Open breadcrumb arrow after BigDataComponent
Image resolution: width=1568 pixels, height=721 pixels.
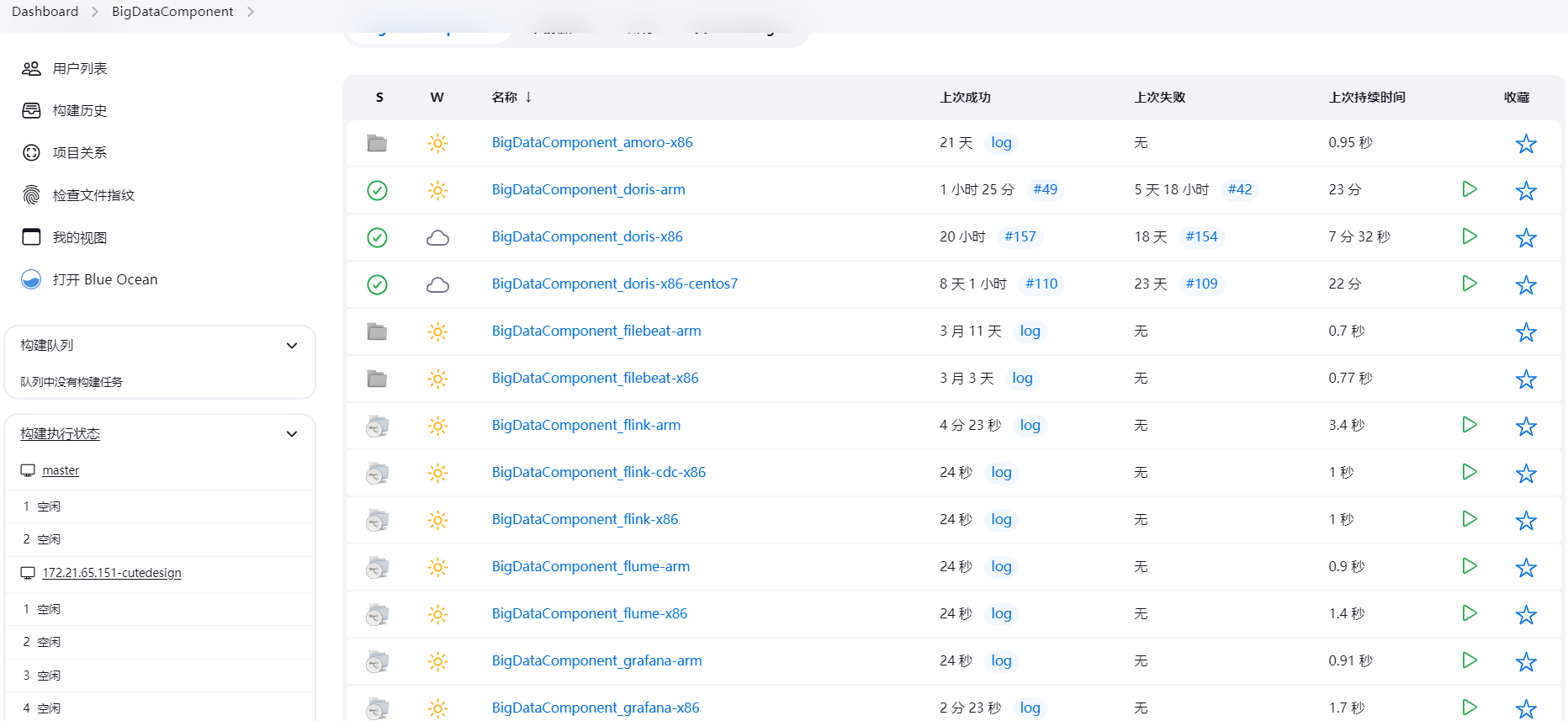coord(251,12)
